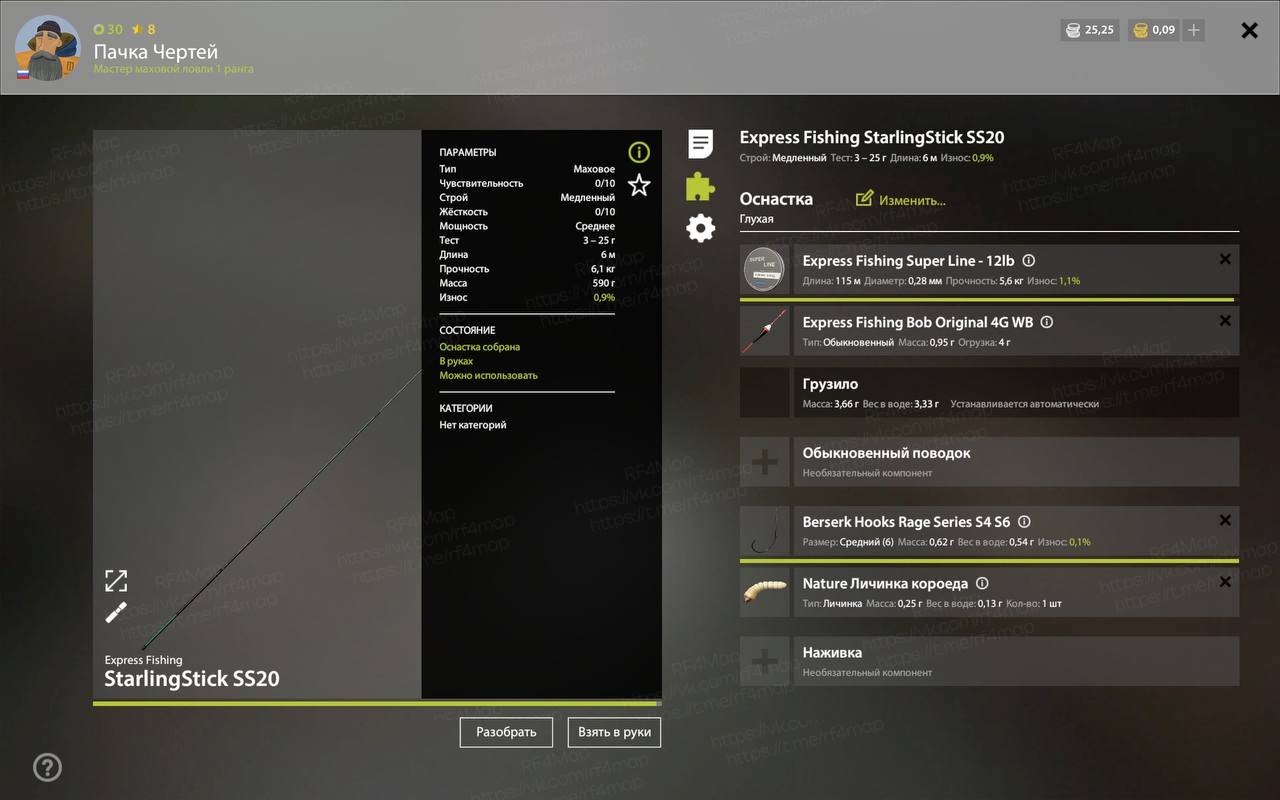Click the Super Line spool thumbnail
Viewport: 1280px width, 800px height.
point(765,270)
